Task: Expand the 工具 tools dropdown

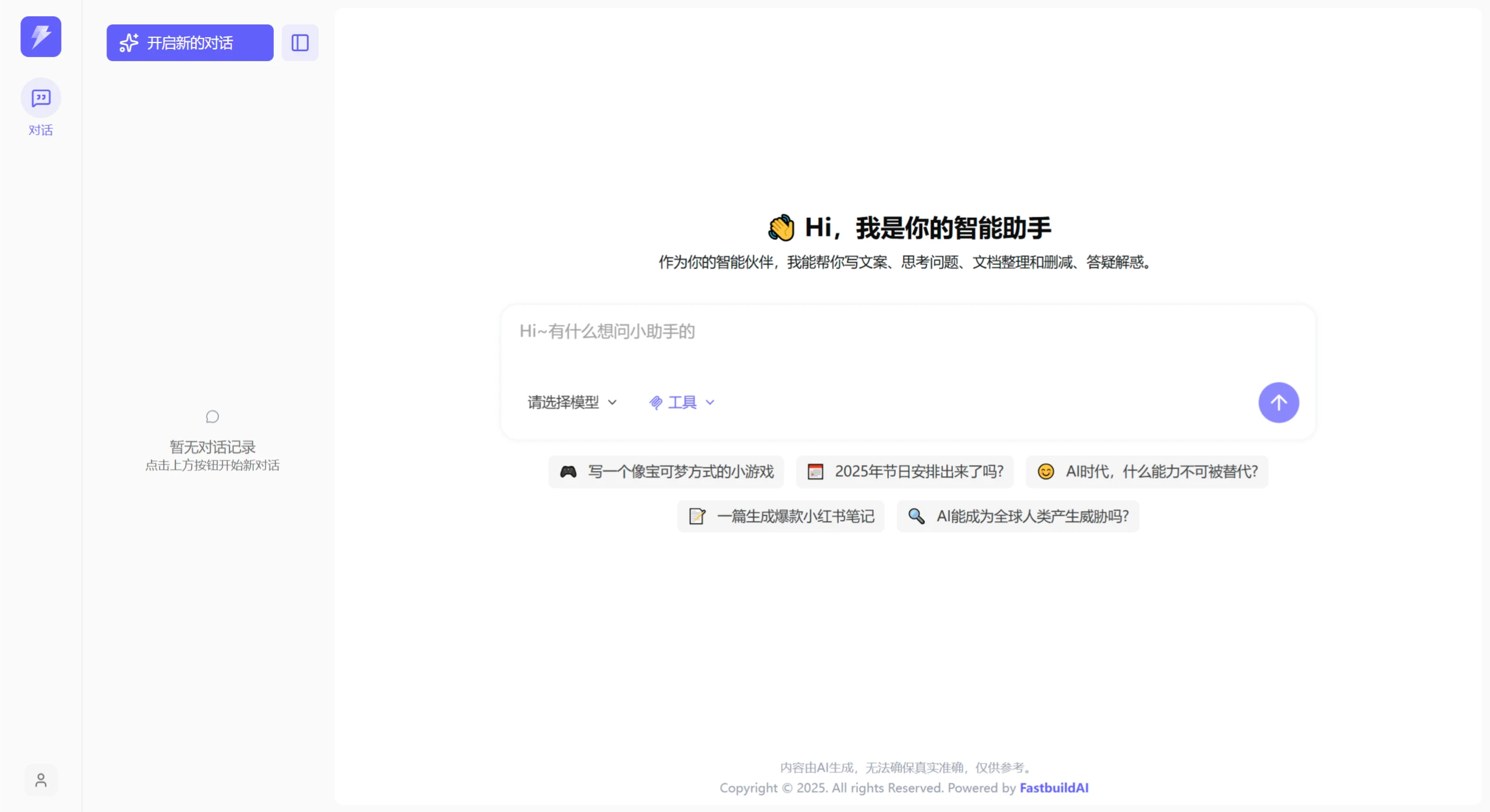Action: (683, 402)
